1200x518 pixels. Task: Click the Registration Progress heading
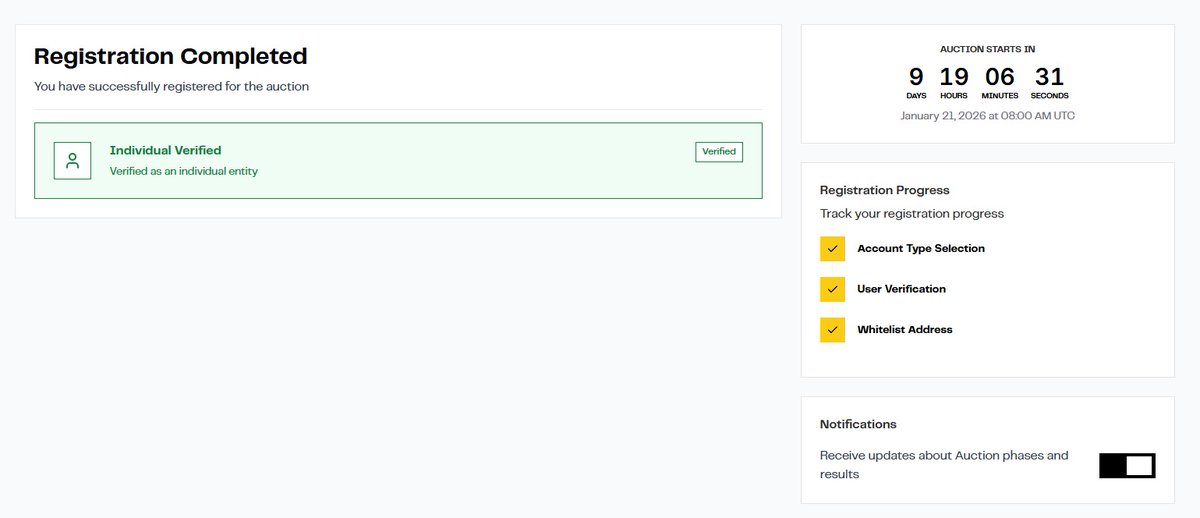(885, 190)
